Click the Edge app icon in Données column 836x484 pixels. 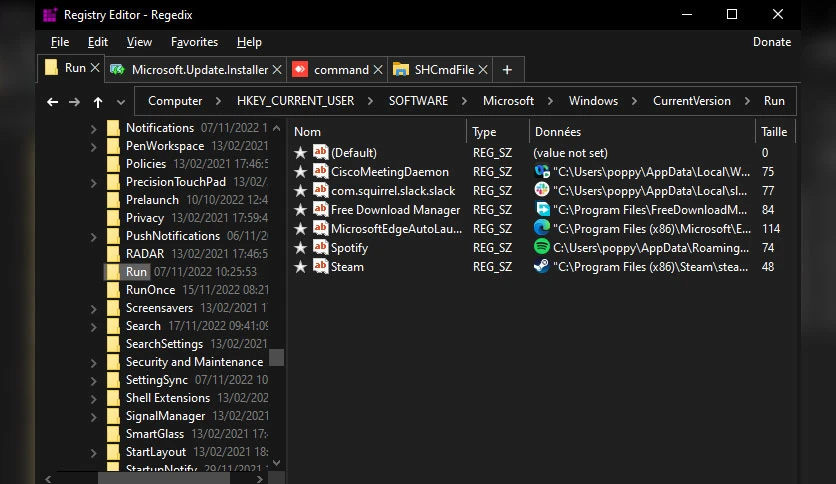click(542, 228)
